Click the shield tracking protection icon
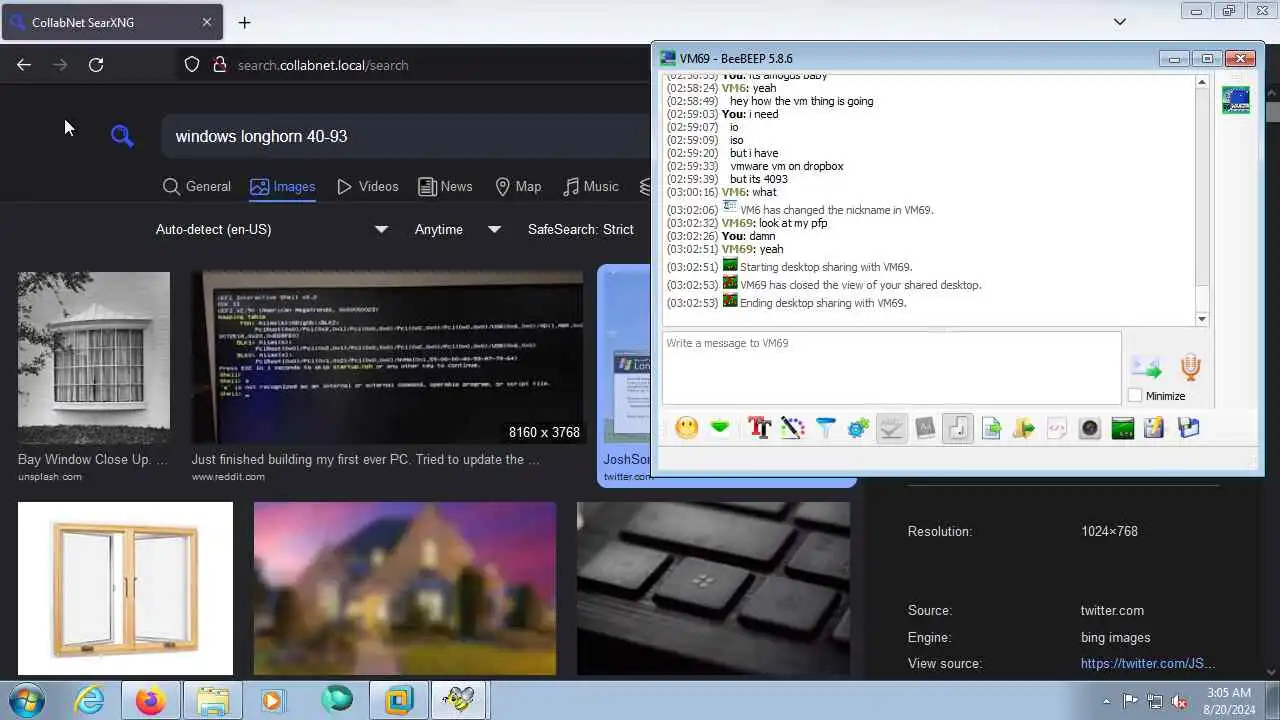The image size is (1280, 720). click(x=192, y=65)
